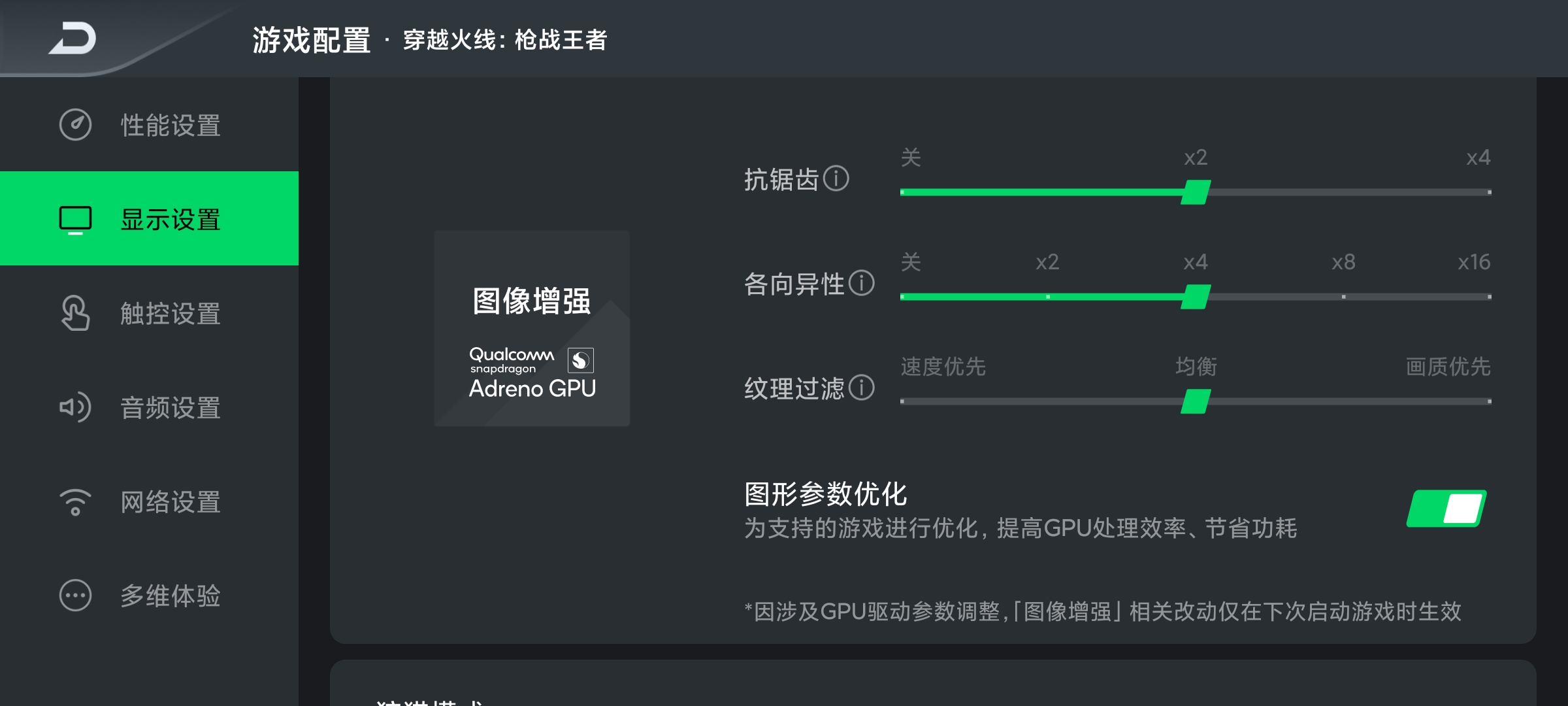Click the 性能设置 gauge icon
This screenshot has height=706, width=1568.
(76, 124)
